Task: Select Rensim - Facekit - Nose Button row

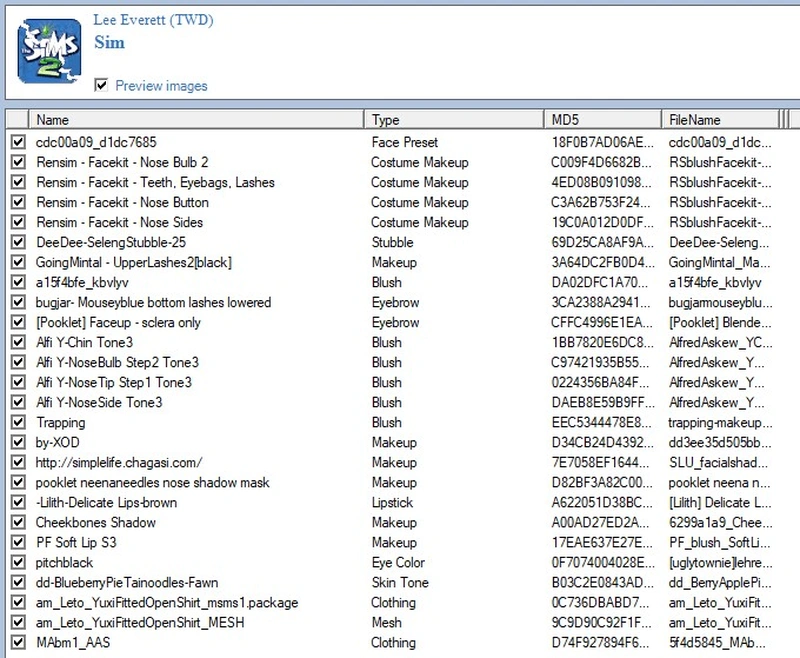Action: coord(122,202)
